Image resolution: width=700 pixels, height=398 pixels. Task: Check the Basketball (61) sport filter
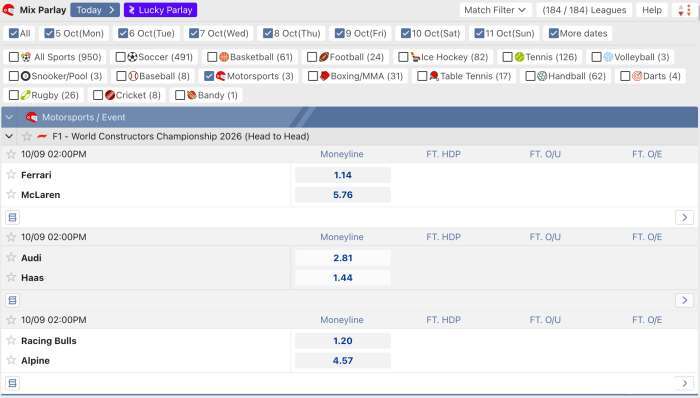click(x=212, y=57)
